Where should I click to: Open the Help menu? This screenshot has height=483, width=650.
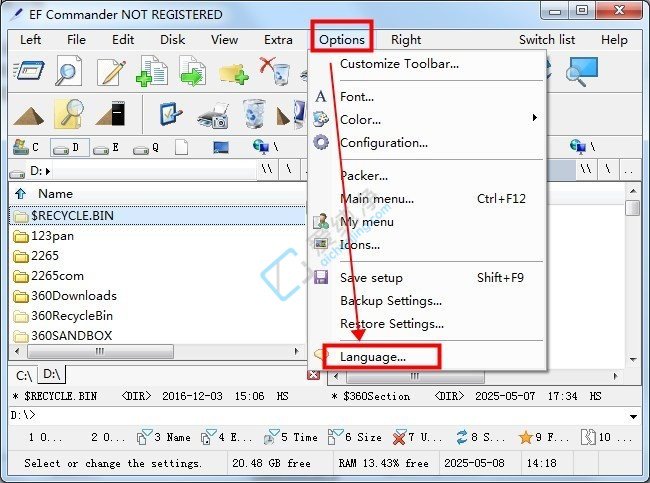point(614,40)
